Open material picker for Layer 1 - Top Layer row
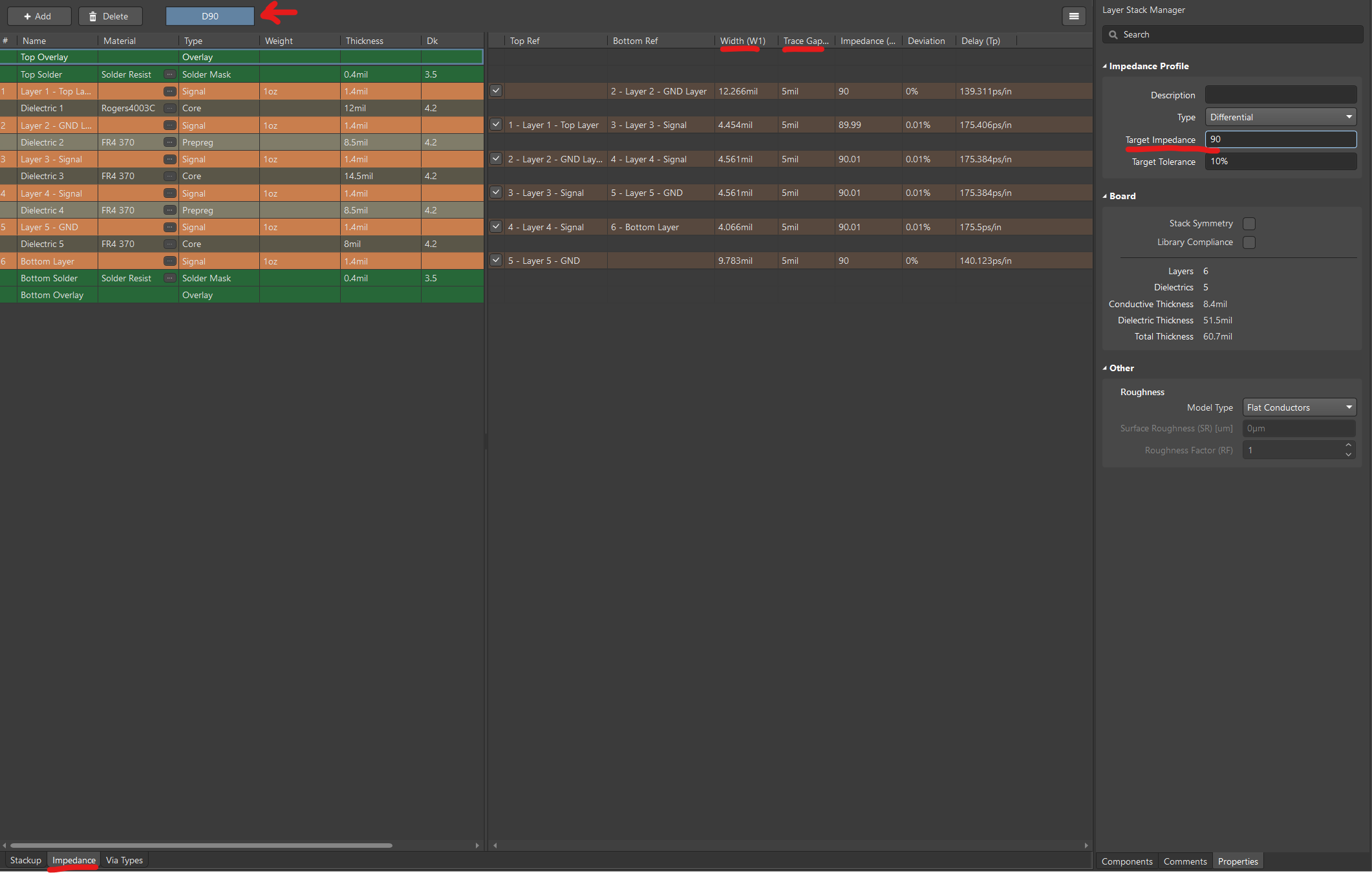 pyautogui.click(x=170, y=91)
